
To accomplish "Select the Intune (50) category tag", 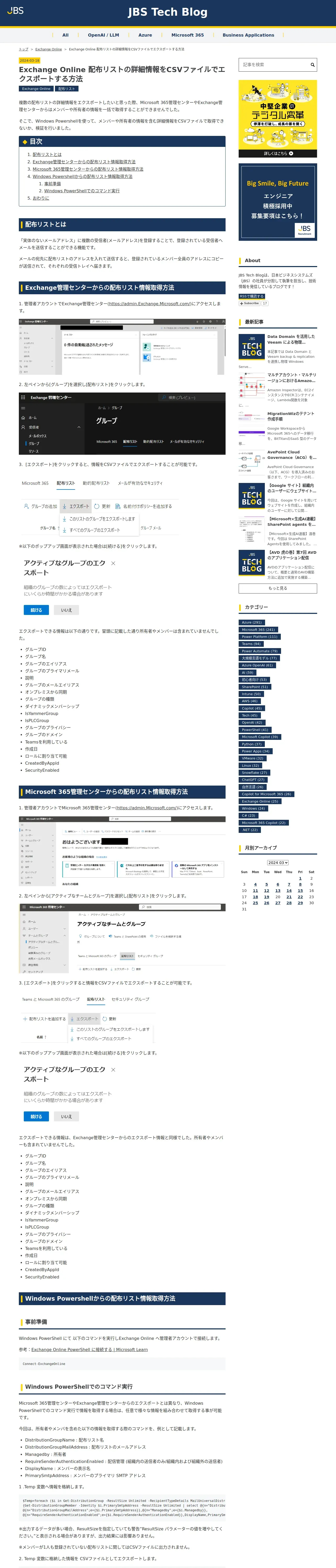I will click(251, 694).
